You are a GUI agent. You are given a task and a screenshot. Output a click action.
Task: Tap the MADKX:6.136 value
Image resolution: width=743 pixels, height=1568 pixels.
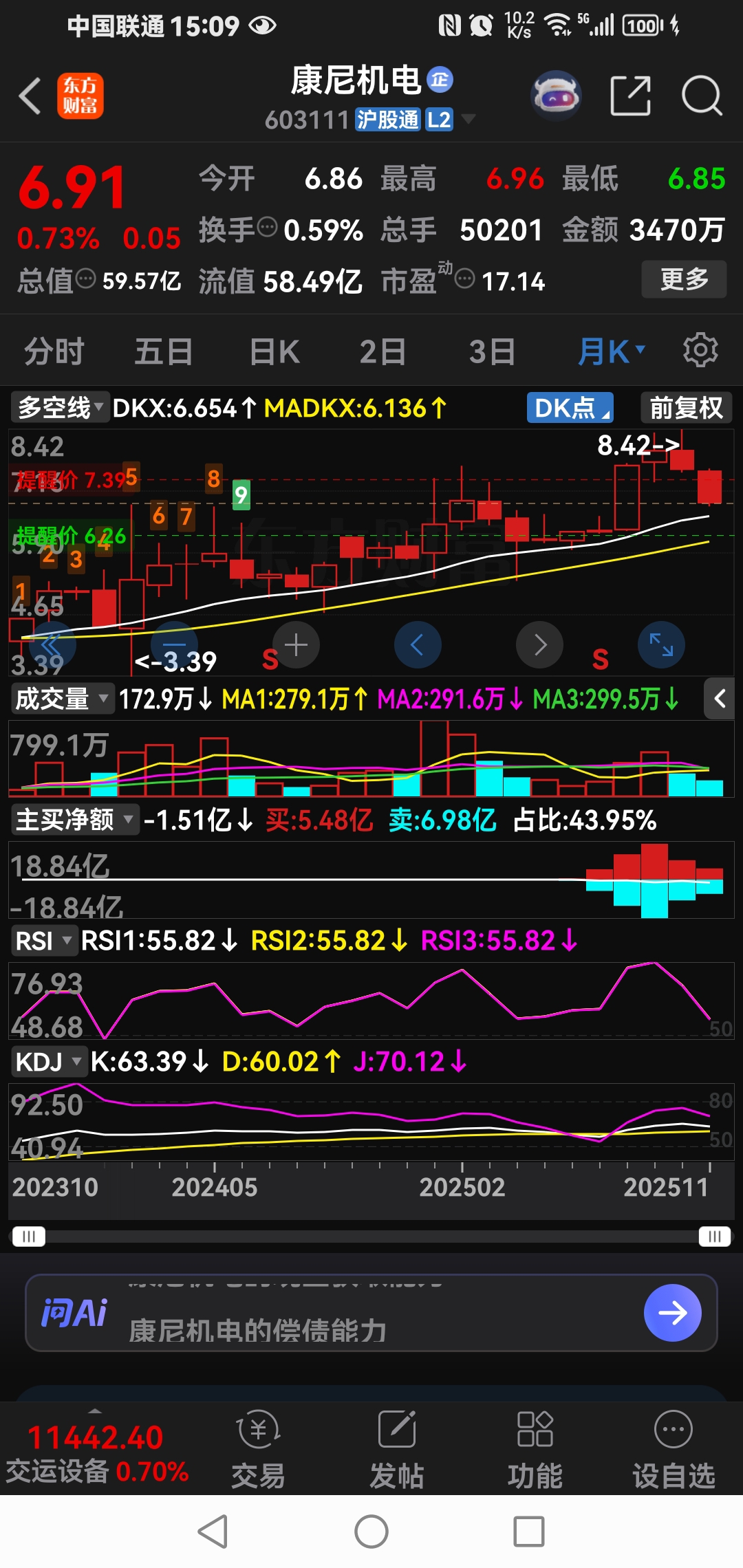tap(355, 408)
